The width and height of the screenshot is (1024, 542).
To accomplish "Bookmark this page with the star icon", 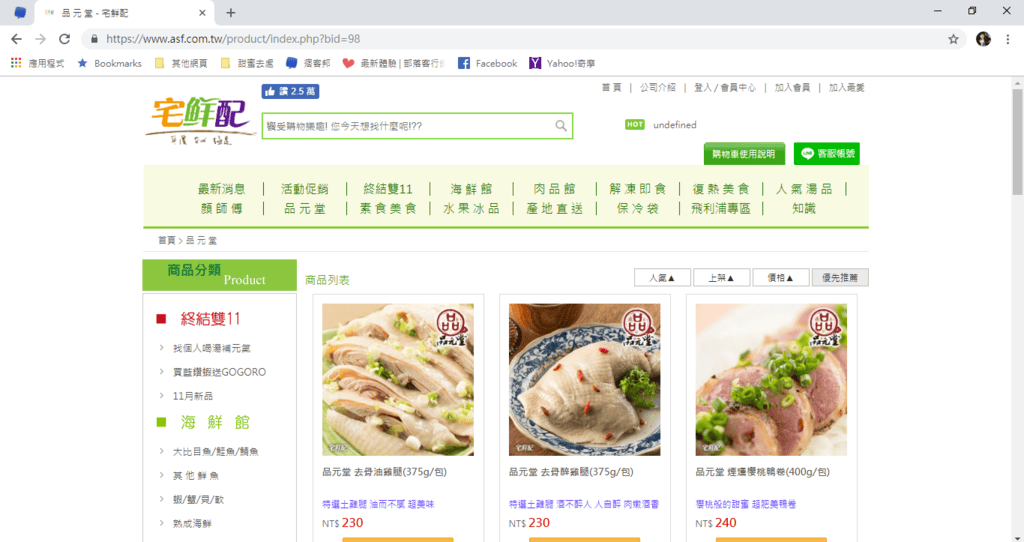I will 953,39.
